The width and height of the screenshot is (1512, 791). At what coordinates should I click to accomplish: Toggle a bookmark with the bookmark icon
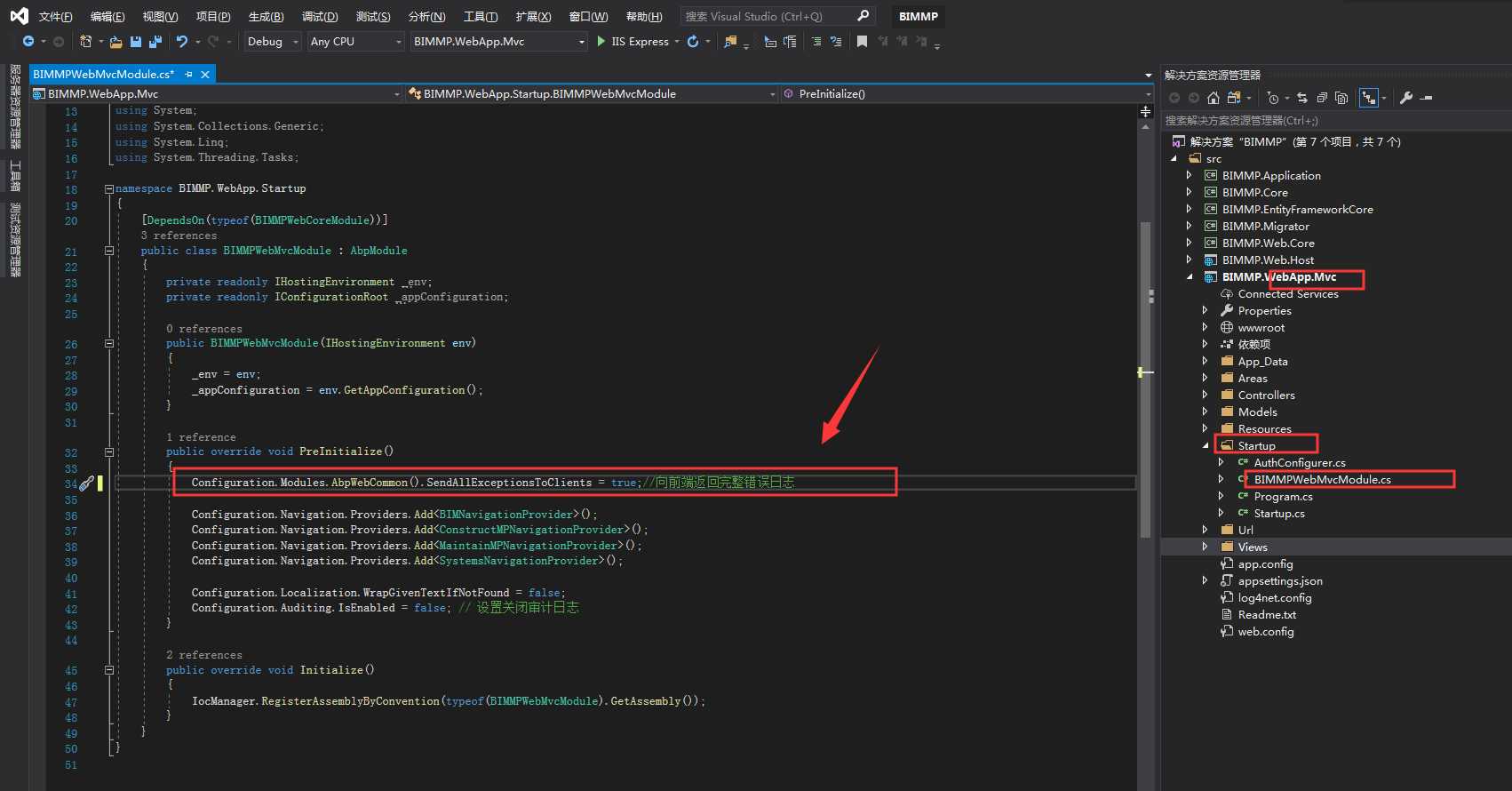pos(862,41)
